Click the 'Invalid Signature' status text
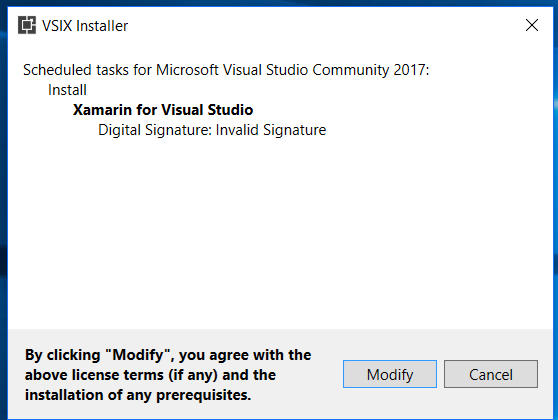Viewport: 558px width, 420px height. coord(271,130)
